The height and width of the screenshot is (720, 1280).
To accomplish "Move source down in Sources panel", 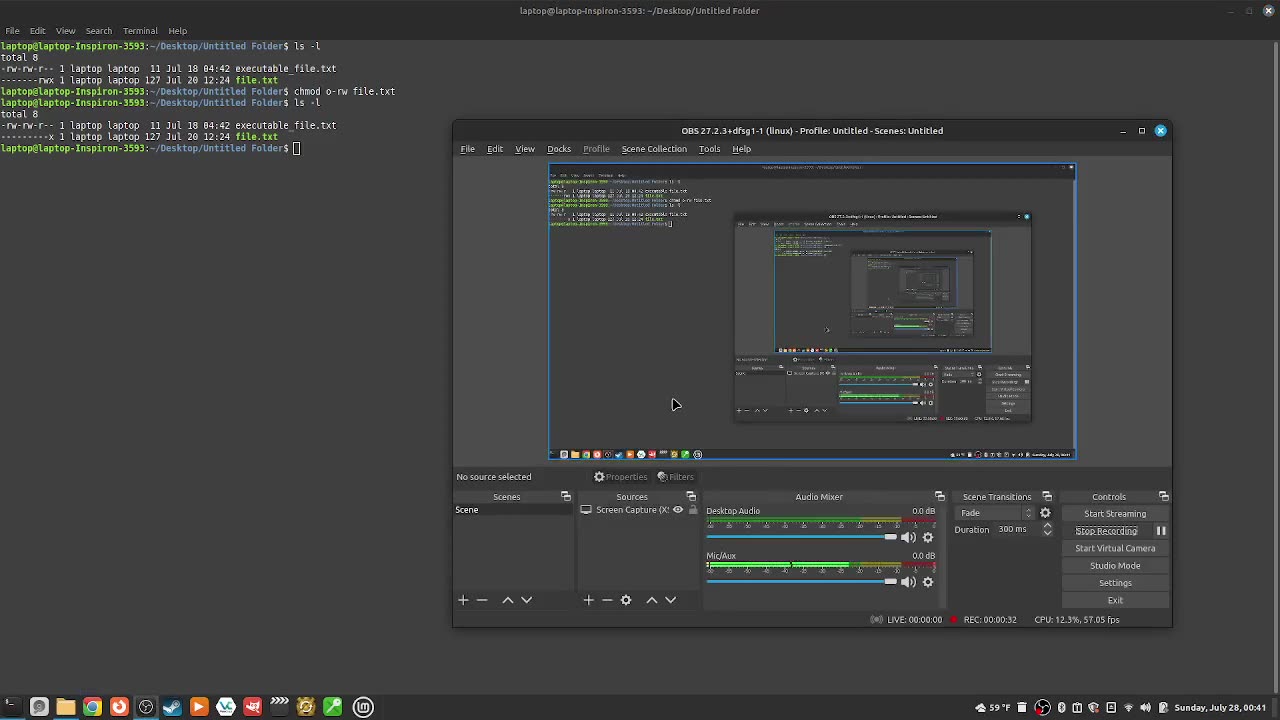I will (671, 600).
